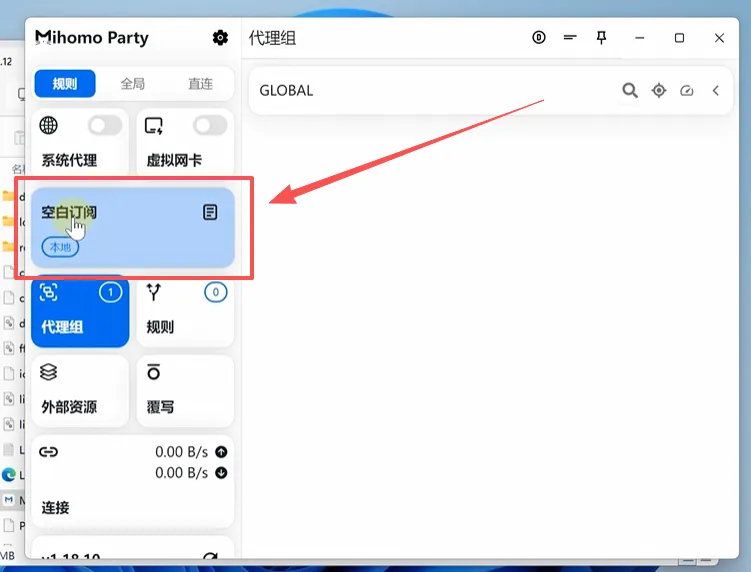Toggle the 系统代理 switch

click(x=105, y=126)
